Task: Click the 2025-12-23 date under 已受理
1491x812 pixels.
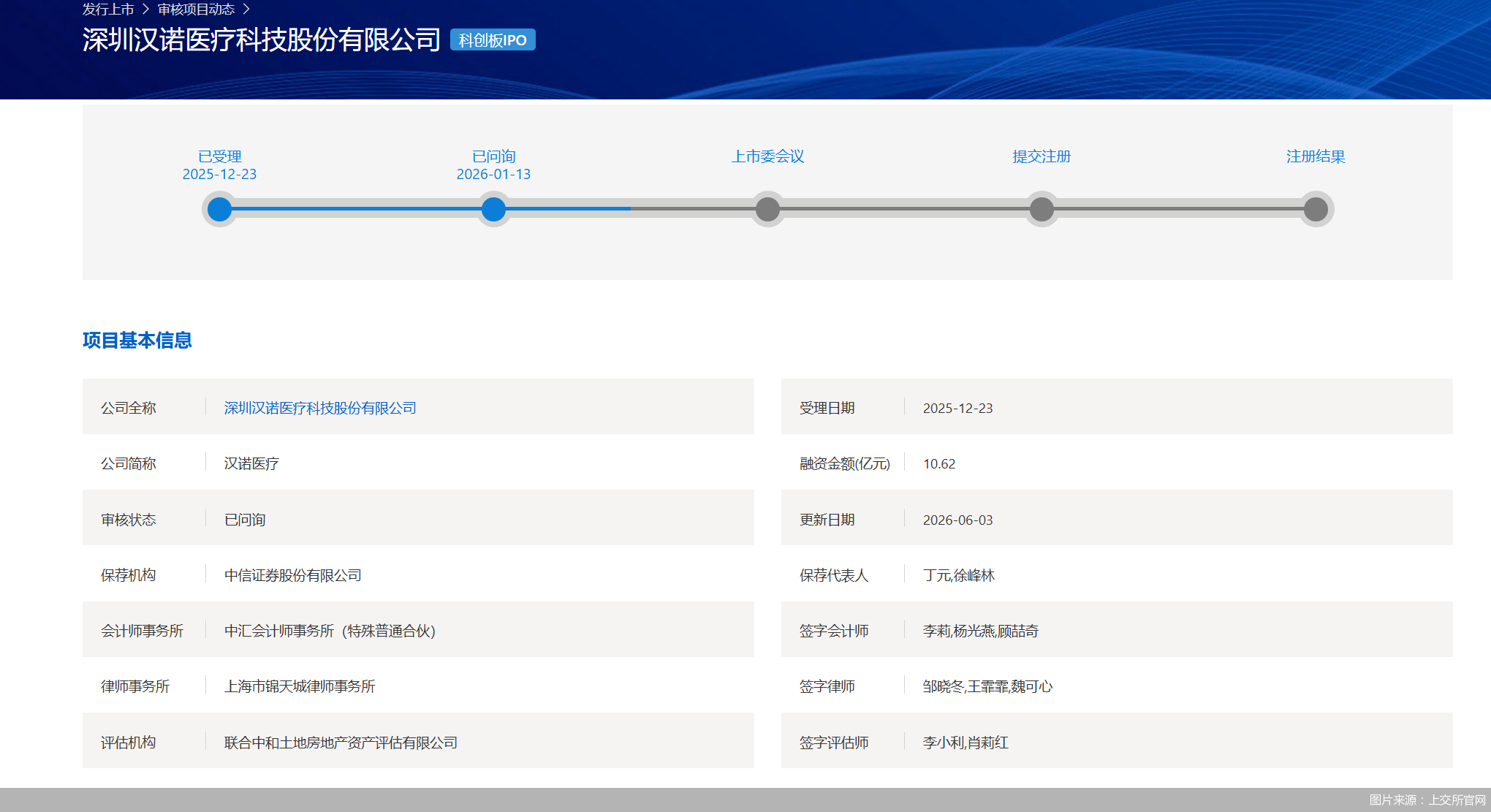Action: [x=219, y=174]
